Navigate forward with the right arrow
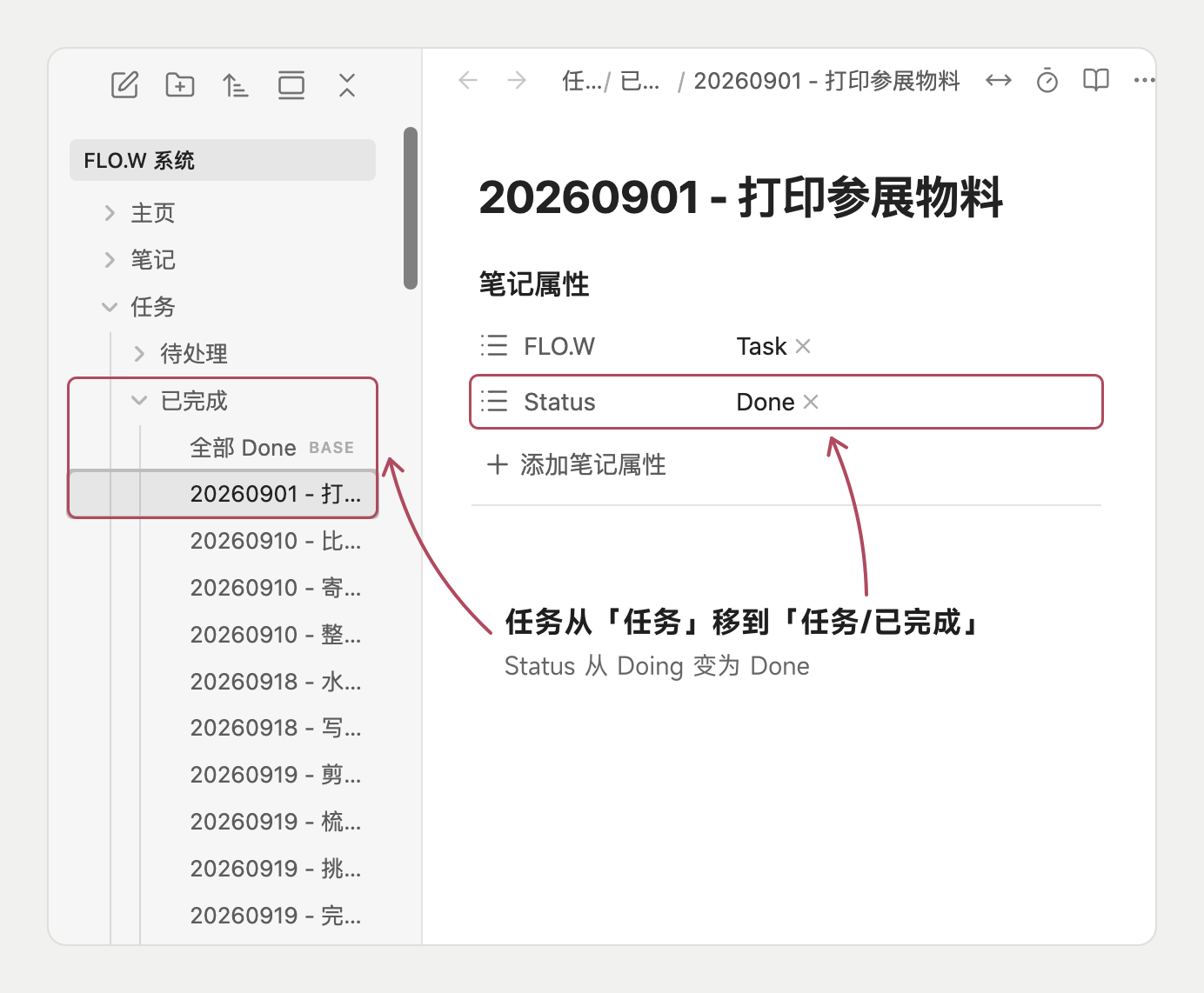The width and height of the screenshot is (1204, 993). pyautogui.click(x=517, y=81)
